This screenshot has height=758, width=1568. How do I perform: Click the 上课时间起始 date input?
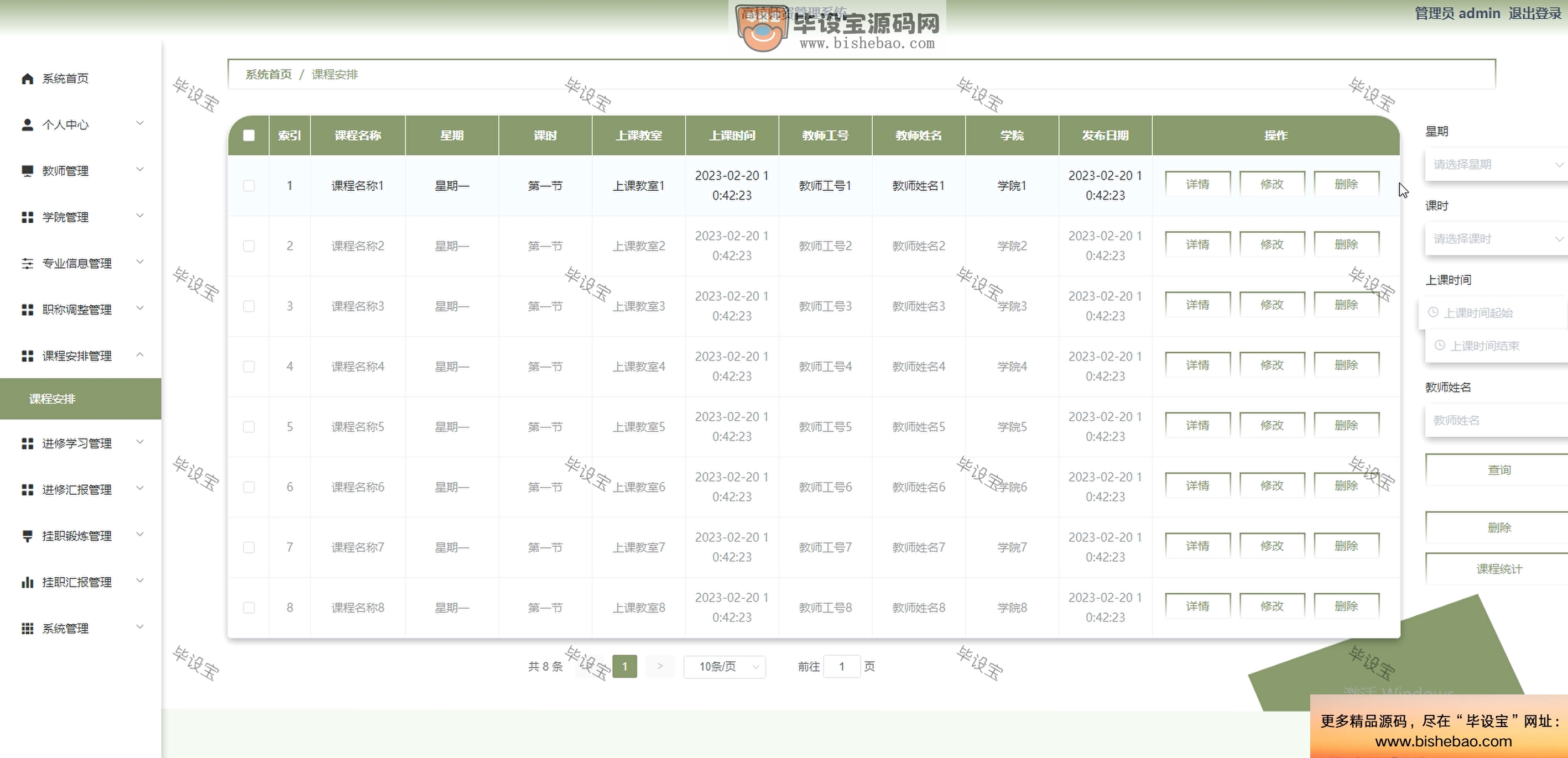[x=1494, y=313]
